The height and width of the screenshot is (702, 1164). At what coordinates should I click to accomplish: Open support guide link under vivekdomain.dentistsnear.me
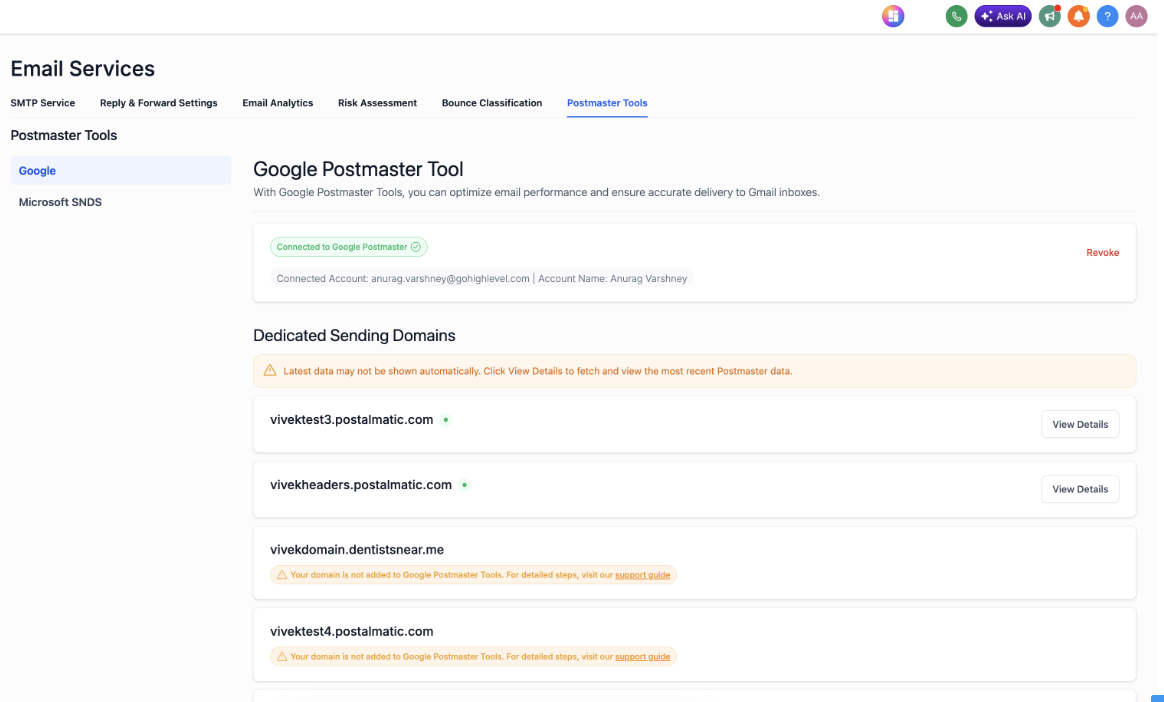point(643,575)
